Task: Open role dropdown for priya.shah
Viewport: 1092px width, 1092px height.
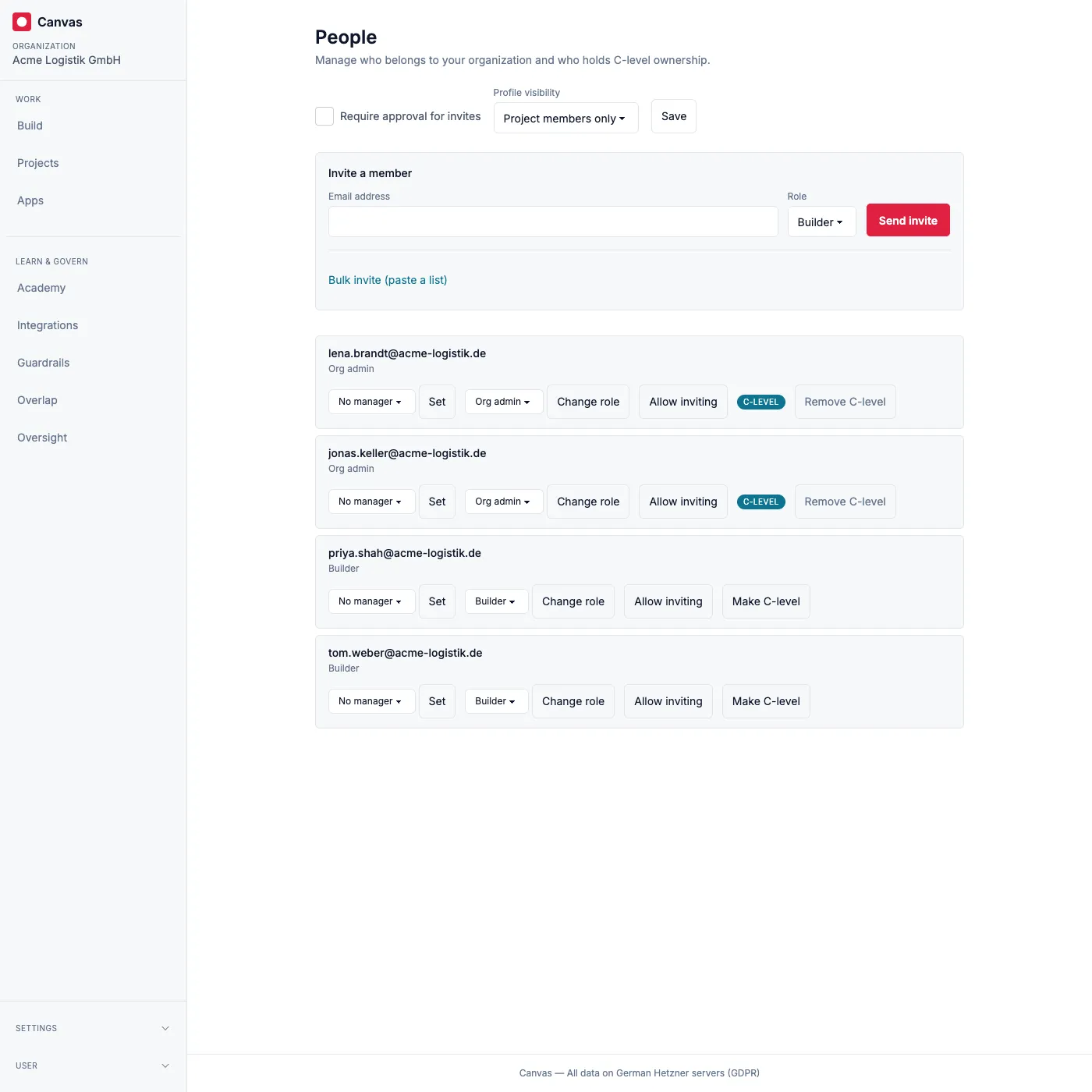Action: pos(496,601)
